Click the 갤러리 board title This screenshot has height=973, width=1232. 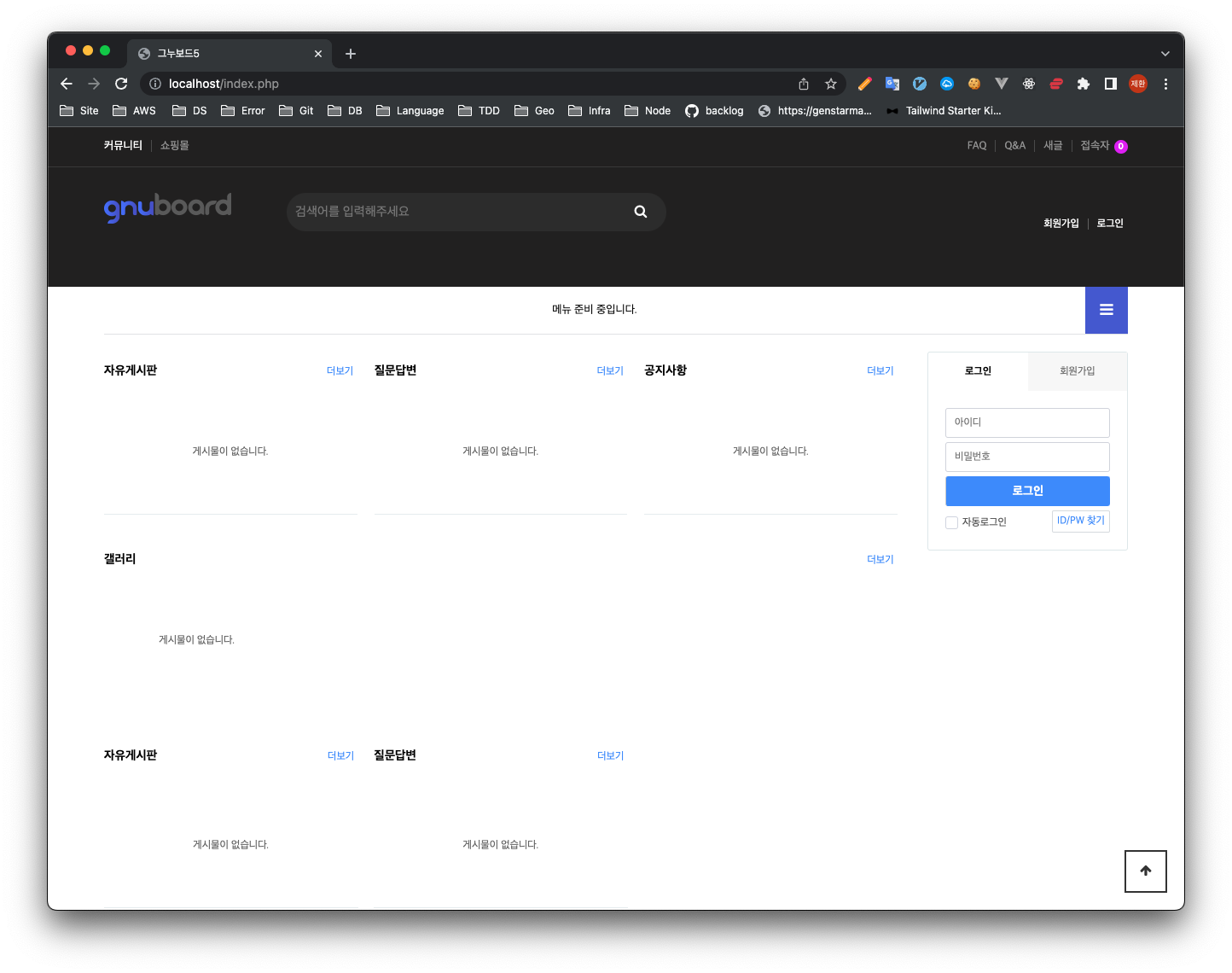coord(120,559)
